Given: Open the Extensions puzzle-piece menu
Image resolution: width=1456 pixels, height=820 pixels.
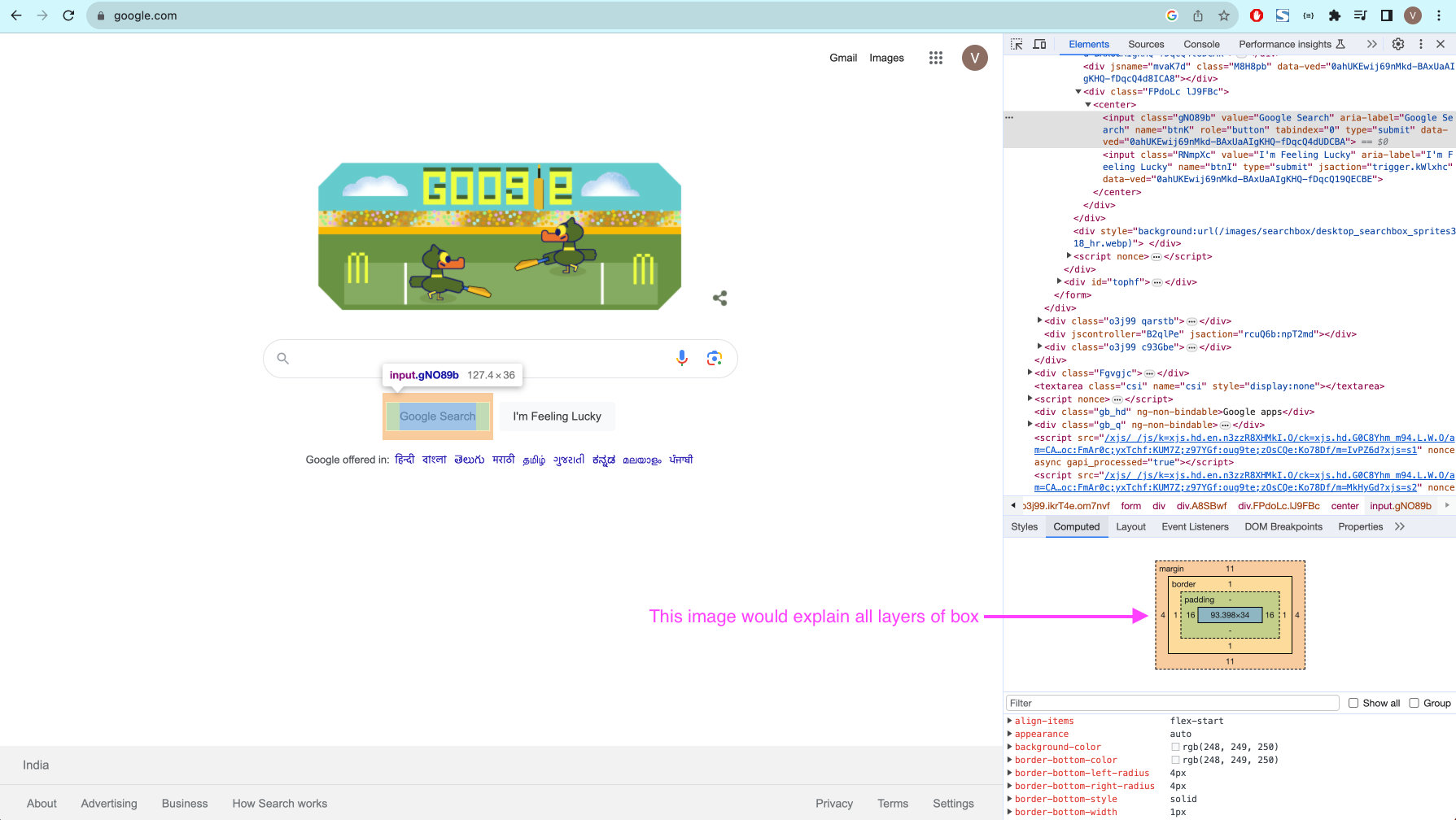Looking at the screenshot, I should 1334,15.
